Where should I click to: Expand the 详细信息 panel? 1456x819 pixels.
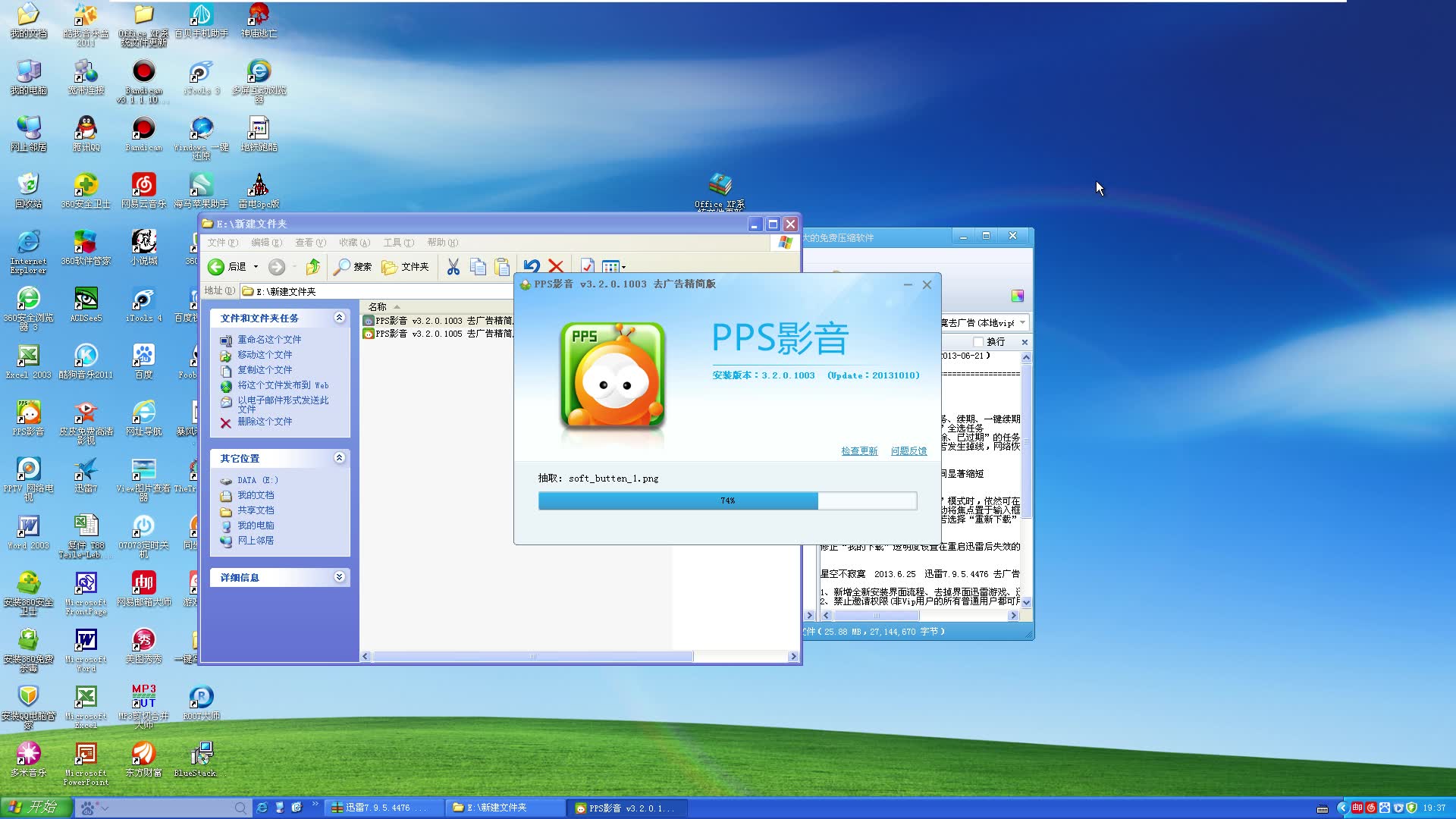339,577
